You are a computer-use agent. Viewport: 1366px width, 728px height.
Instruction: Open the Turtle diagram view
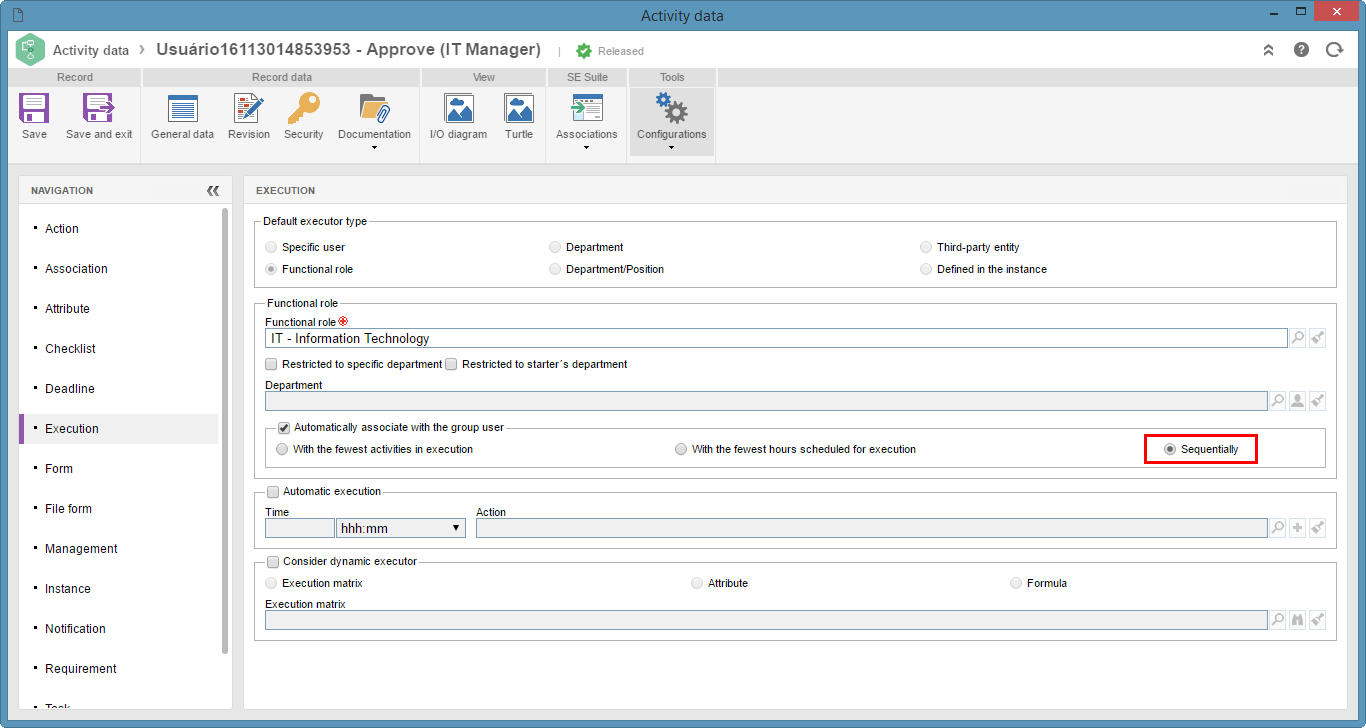pyautogui.click(x=519, y=117)
